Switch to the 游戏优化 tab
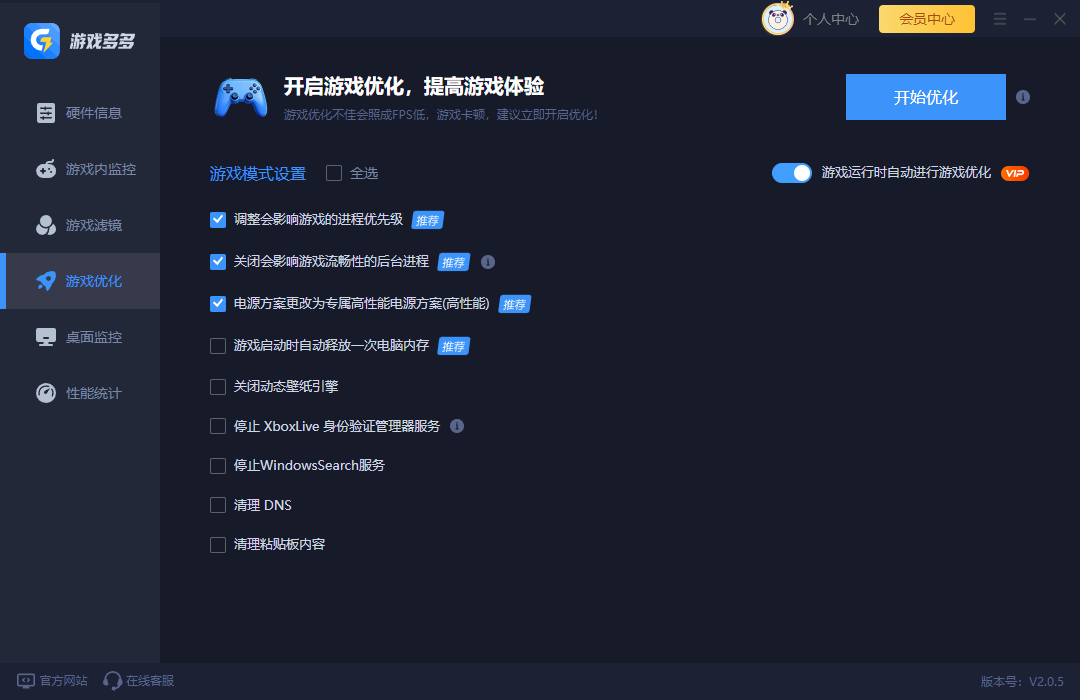The image size is (1080, 700). pos(80,281)
